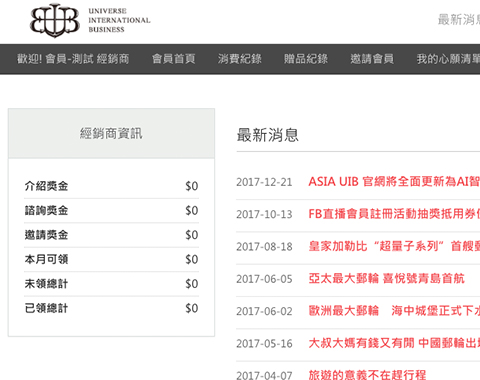Click the 最新消息 section heading
This screenshot has width=480, height=380.
pos(268,135)
